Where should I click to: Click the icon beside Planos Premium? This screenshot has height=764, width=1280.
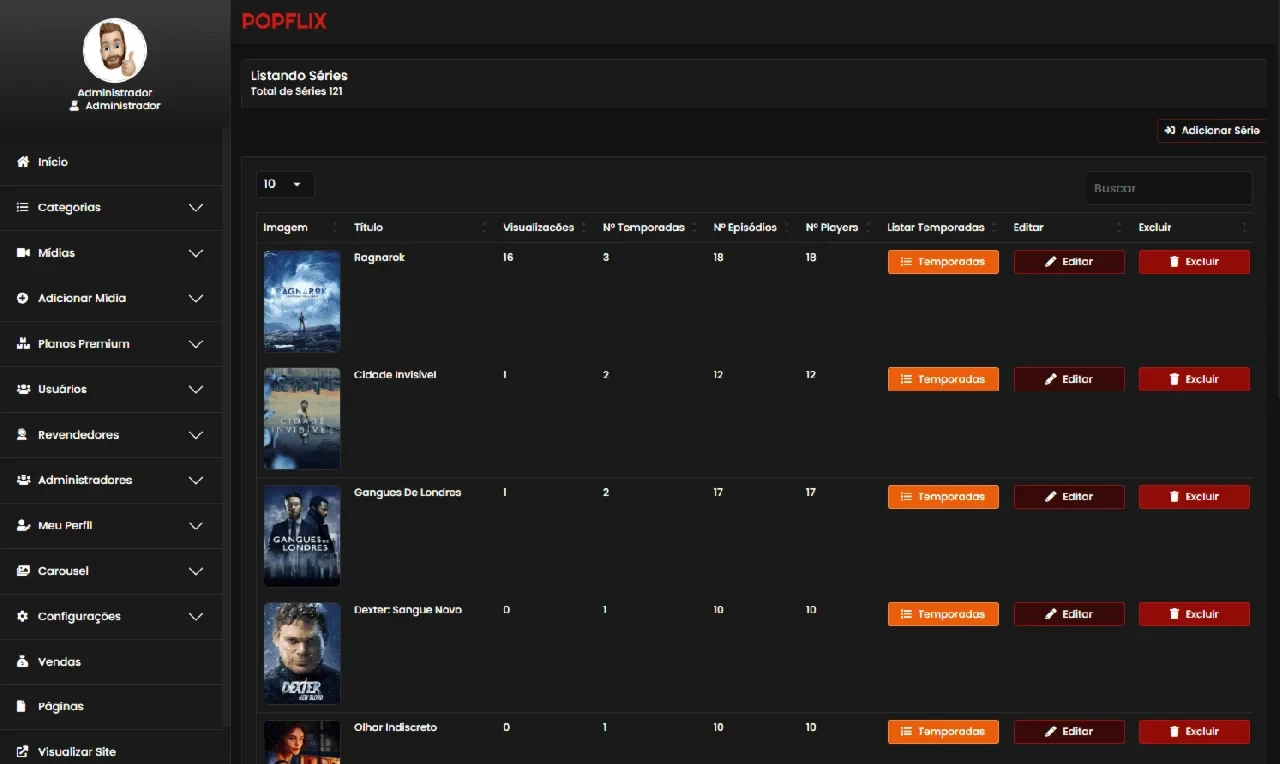point(23,343)
